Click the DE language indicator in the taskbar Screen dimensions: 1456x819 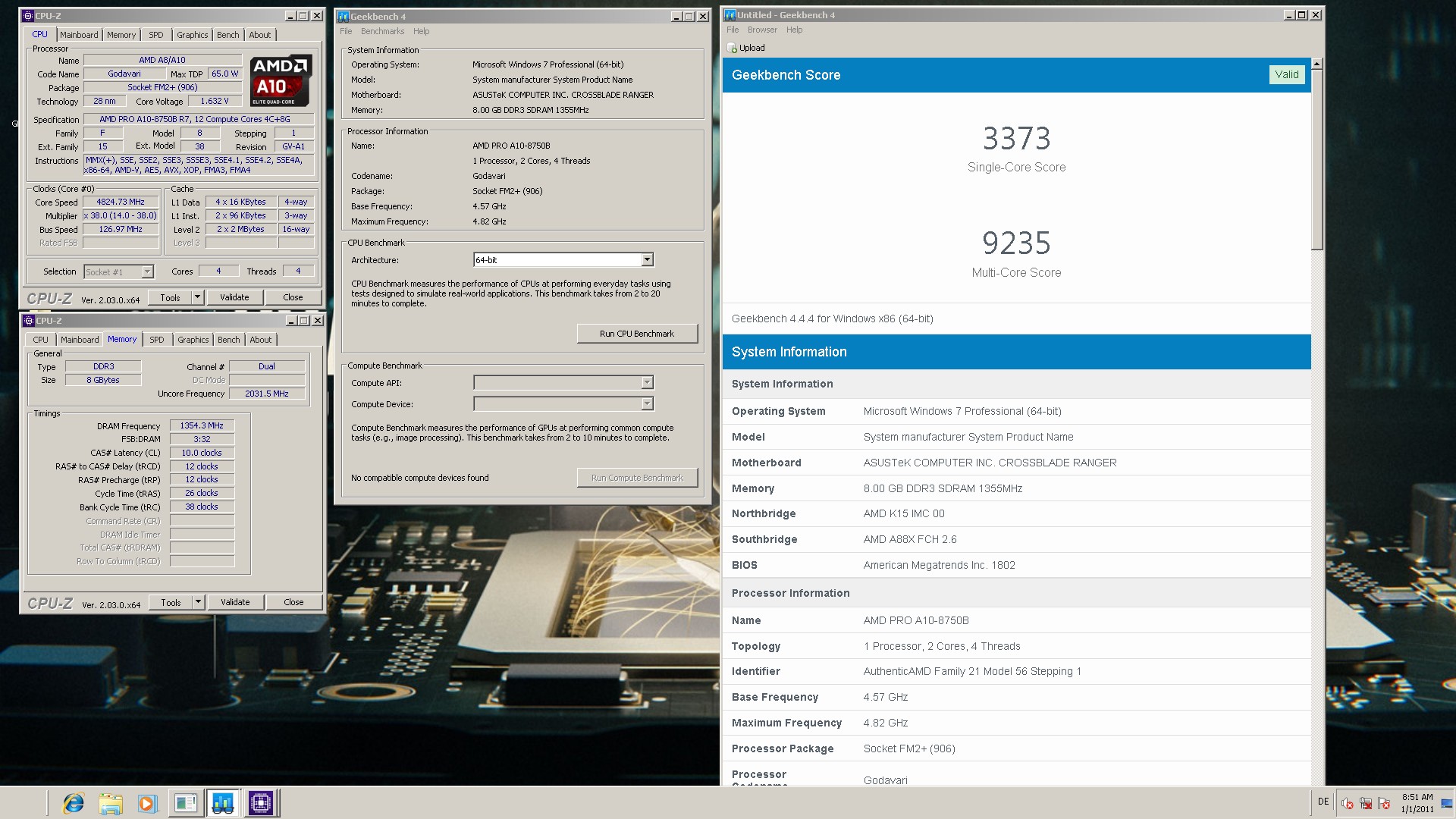pos(1323,802)
